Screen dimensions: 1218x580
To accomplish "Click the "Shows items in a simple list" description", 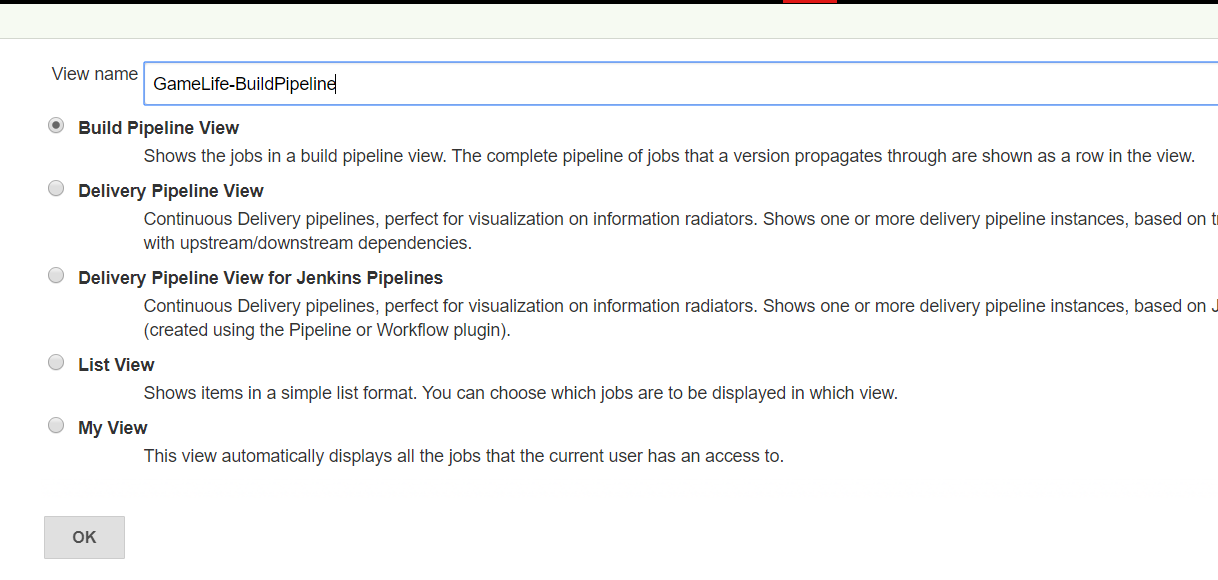I will [520, 393].
